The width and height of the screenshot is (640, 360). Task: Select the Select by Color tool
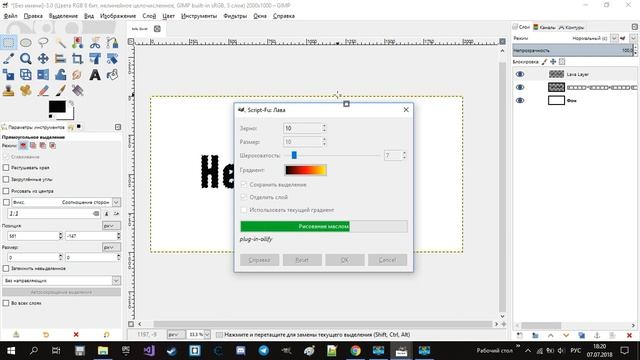pyautogui.click(x=78, y=42)
